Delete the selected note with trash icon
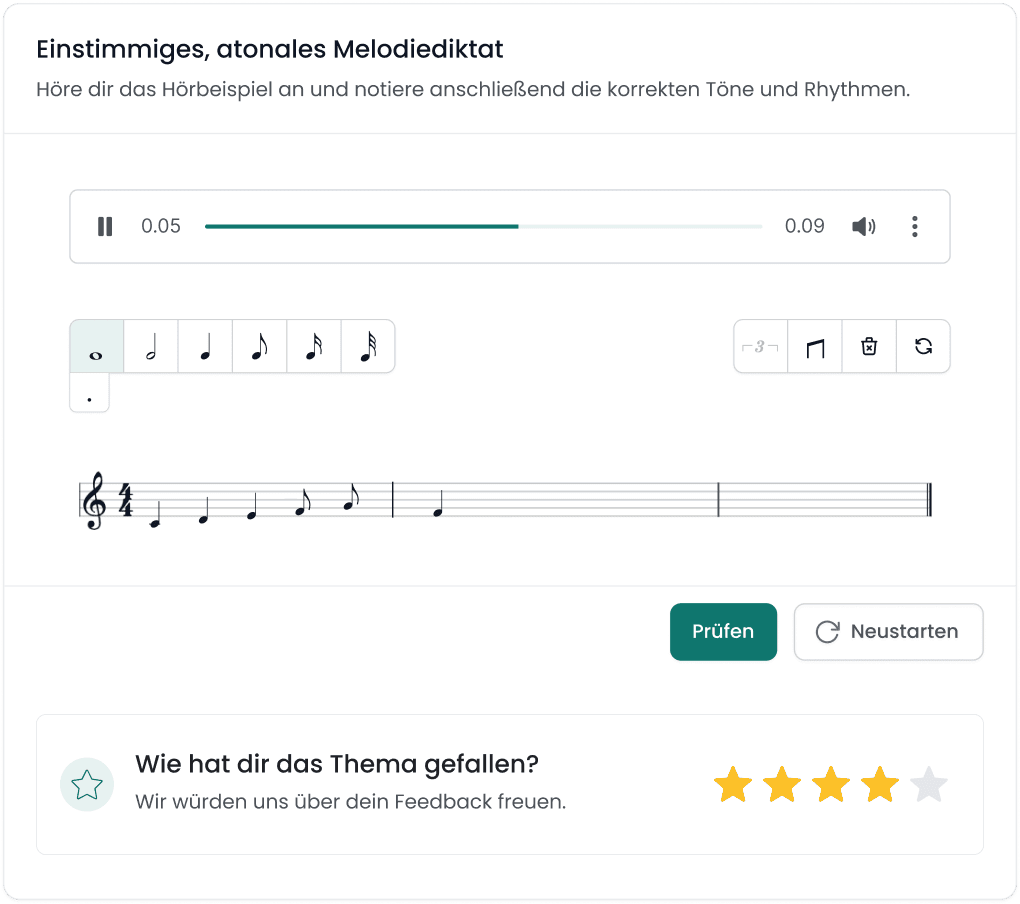The image size is (1020, 904). tap(868, 346)
